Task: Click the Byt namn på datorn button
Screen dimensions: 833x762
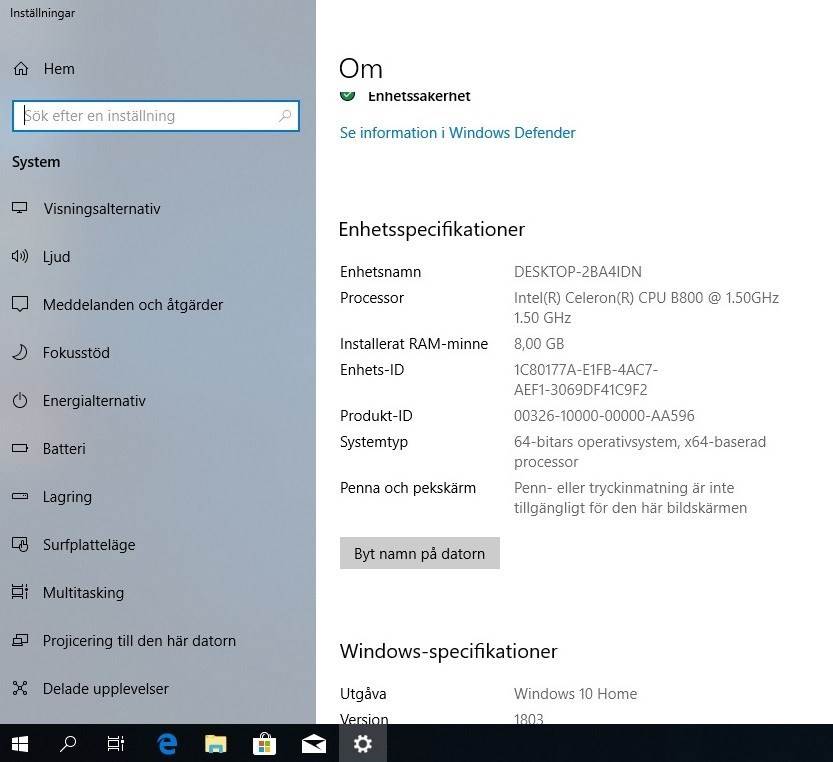Action: 420,553
